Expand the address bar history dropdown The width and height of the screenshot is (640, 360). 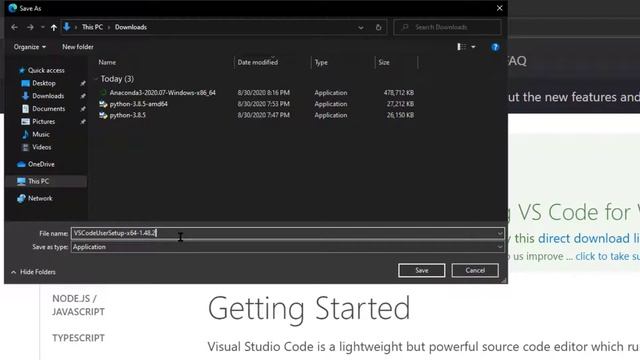361,27
